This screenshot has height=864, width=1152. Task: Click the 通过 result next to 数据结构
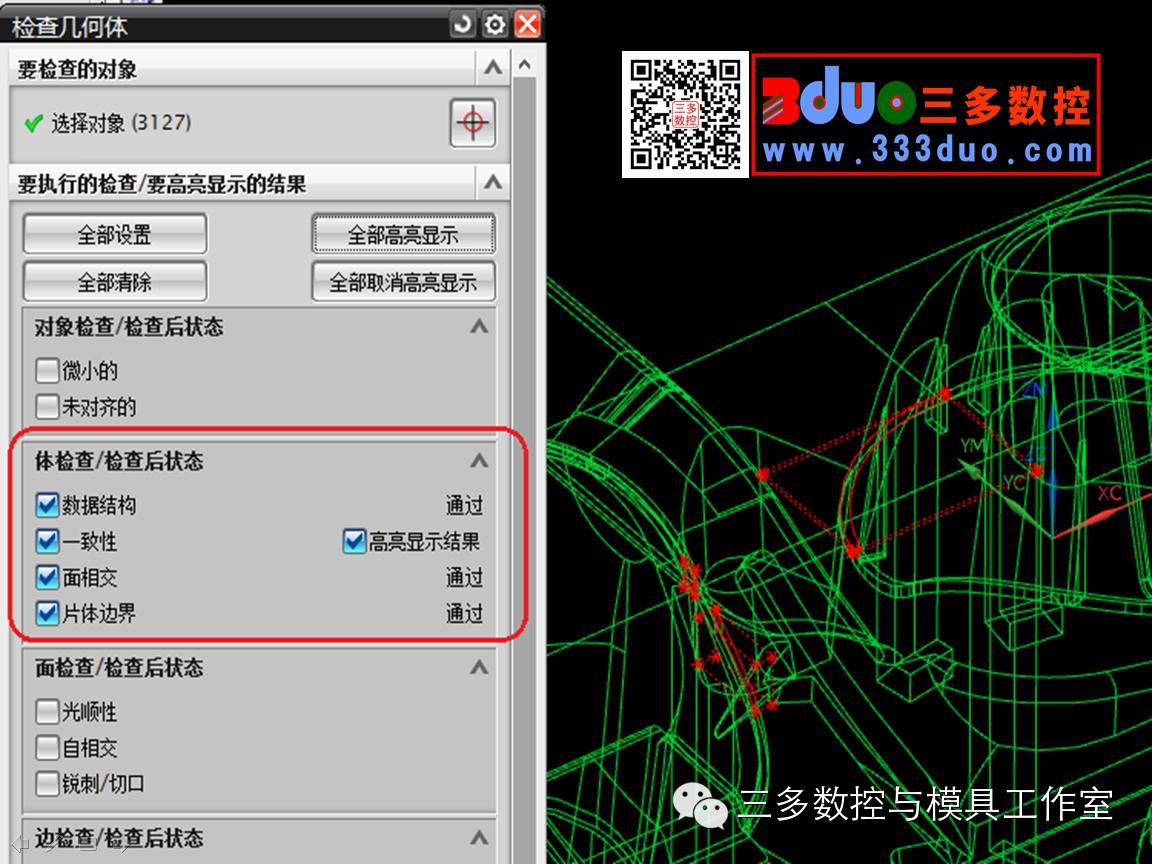(464, 505)
